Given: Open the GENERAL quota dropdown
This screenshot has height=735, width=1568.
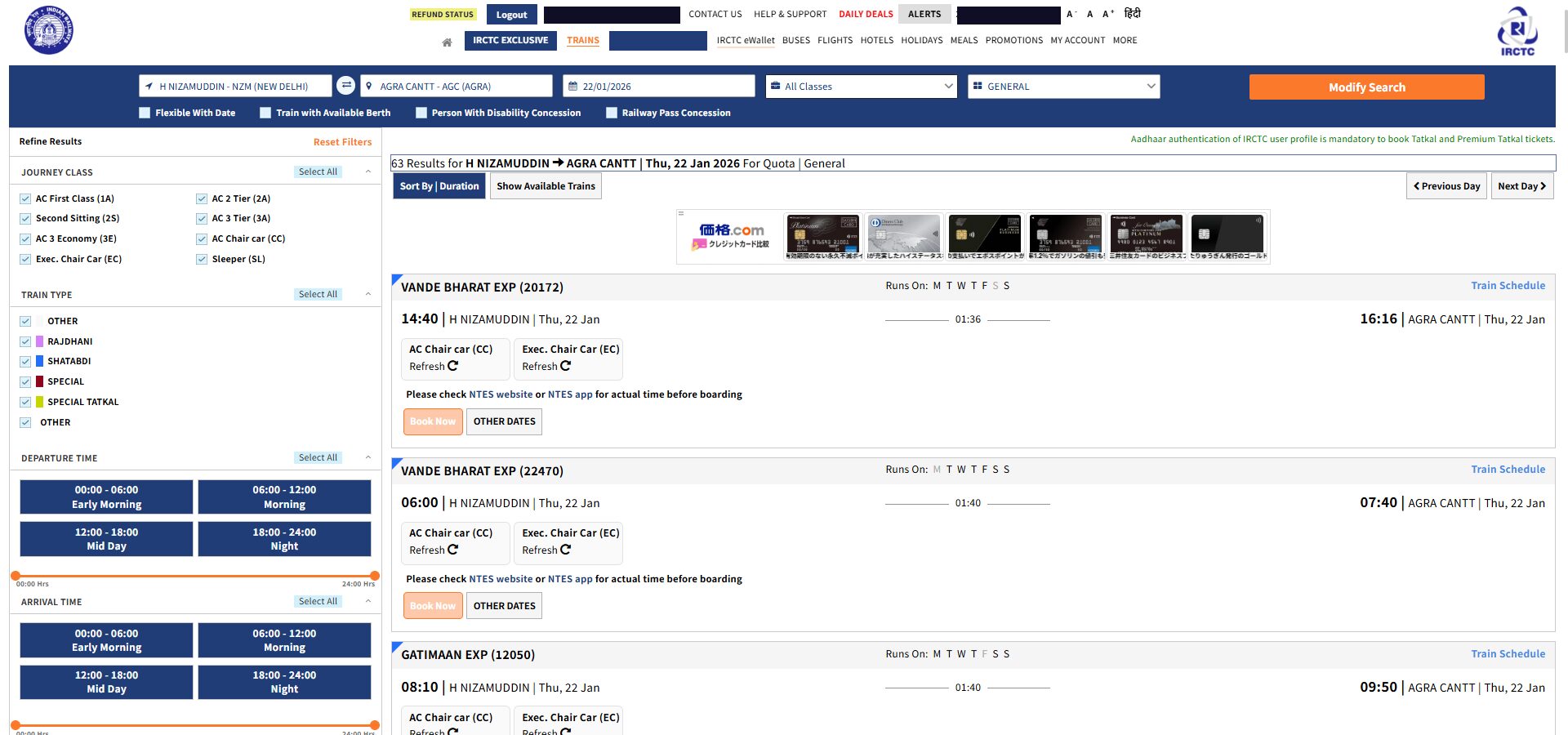Looking at the screenshot, I should point(1063,87).
